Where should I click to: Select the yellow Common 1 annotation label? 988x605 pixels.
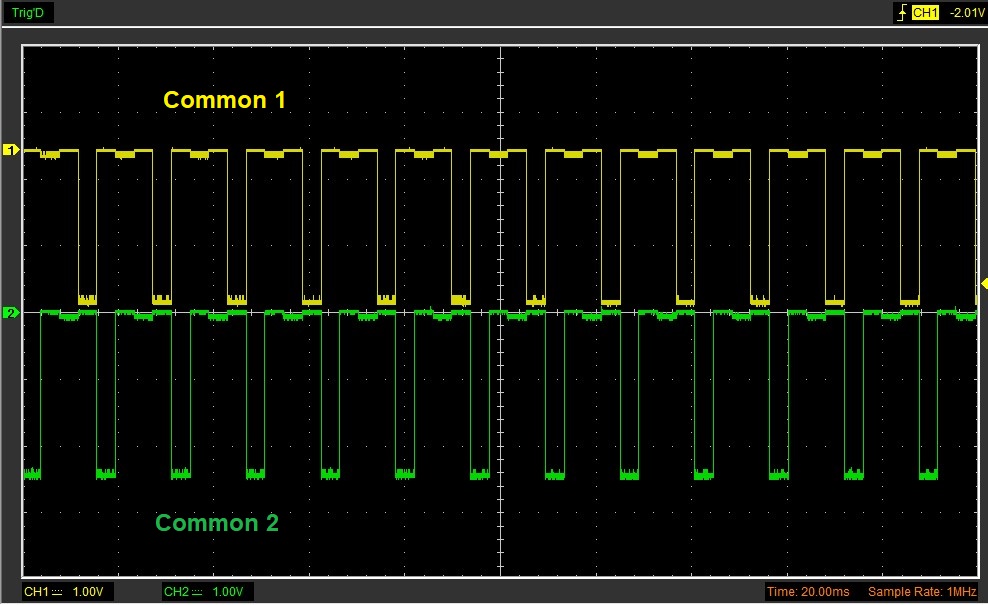coord(224,100)
